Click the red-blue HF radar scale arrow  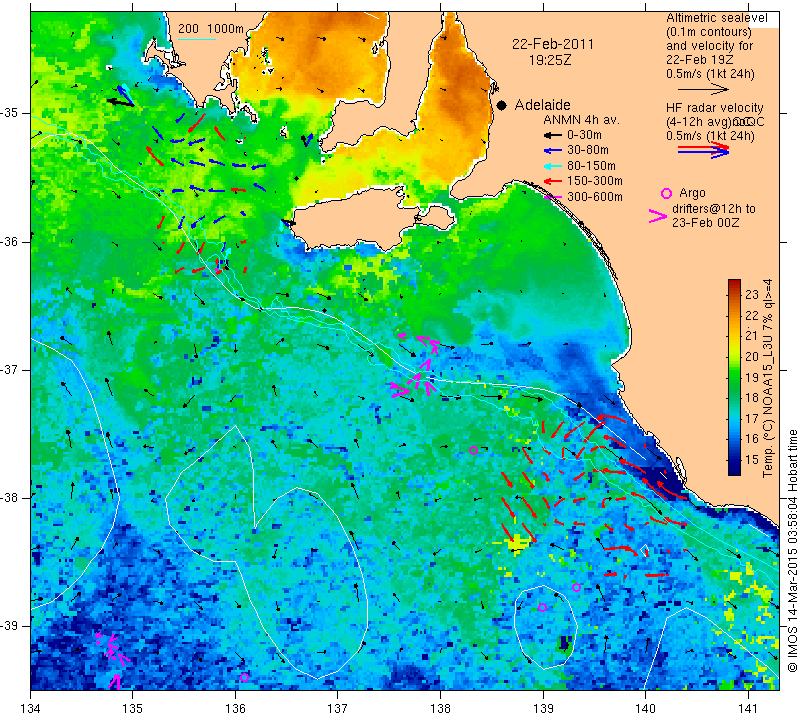click(704, 150)
